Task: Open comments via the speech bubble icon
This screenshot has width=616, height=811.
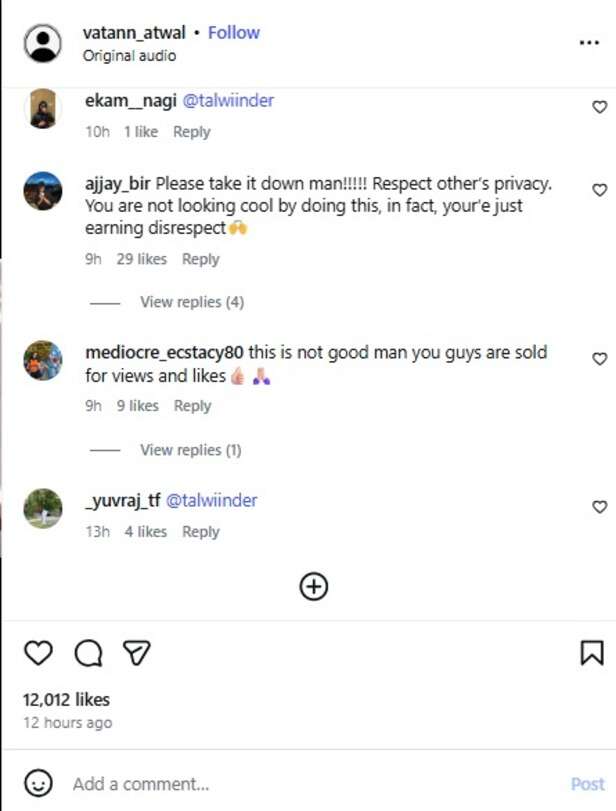Action: click(x=90, y=652)
